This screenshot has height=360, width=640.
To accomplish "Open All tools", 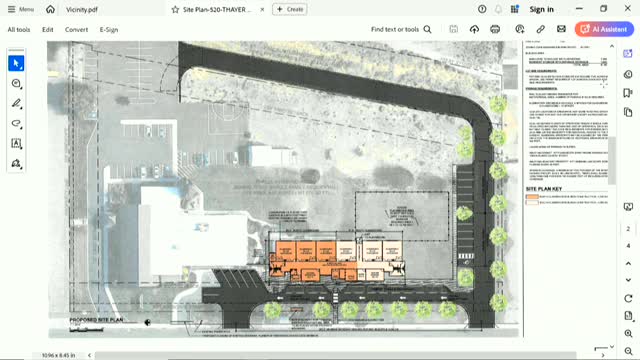I will coord(19,29).
